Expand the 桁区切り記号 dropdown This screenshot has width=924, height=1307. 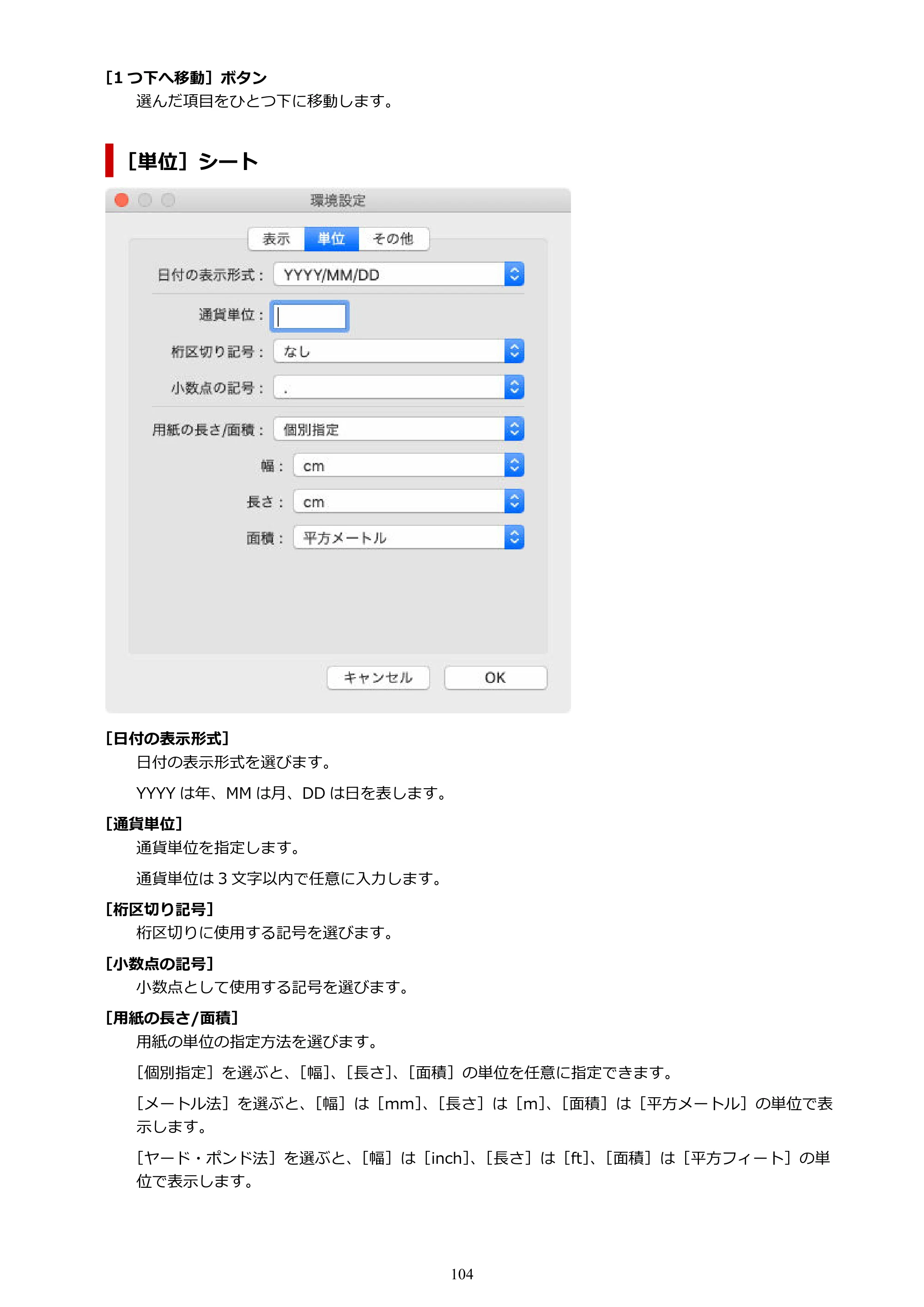coord(399,351)
